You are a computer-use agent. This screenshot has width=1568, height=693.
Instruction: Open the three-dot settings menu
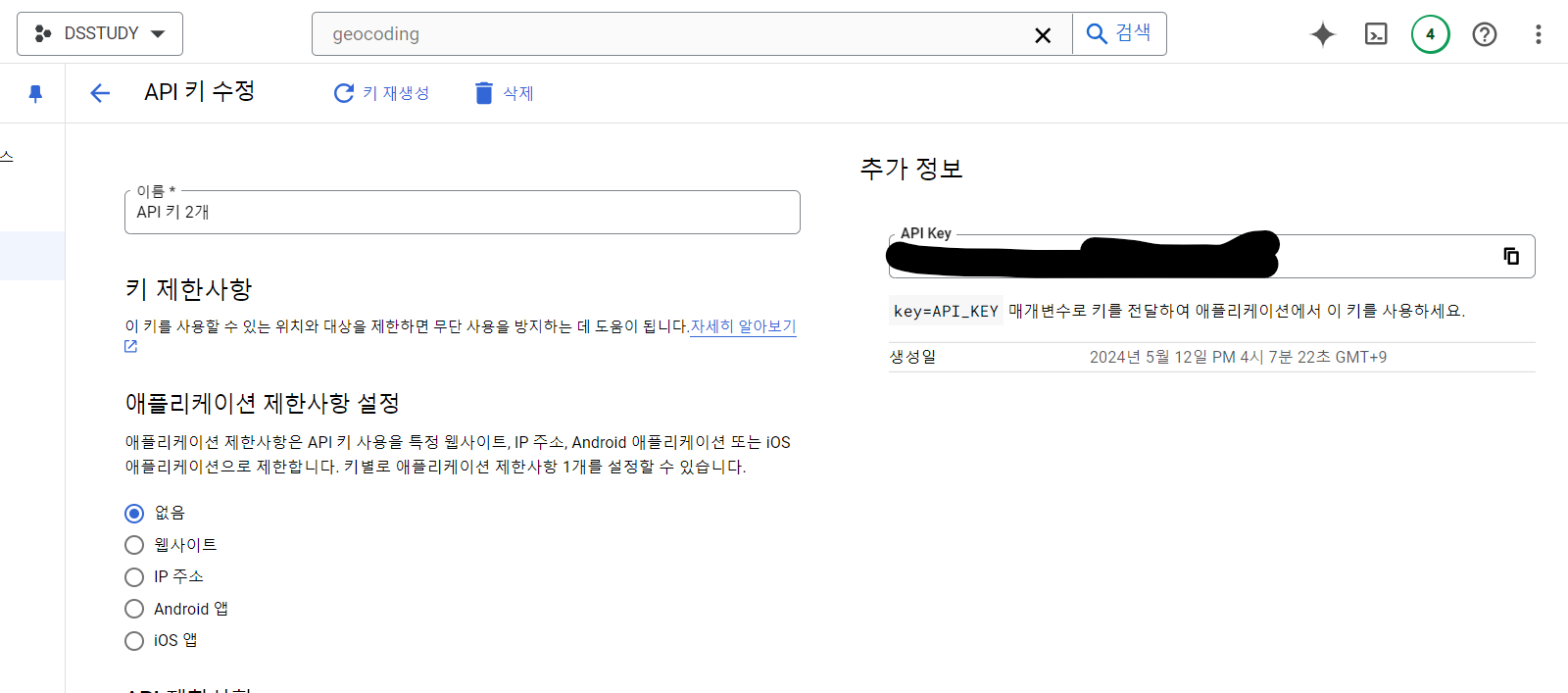pos(1538,34)
